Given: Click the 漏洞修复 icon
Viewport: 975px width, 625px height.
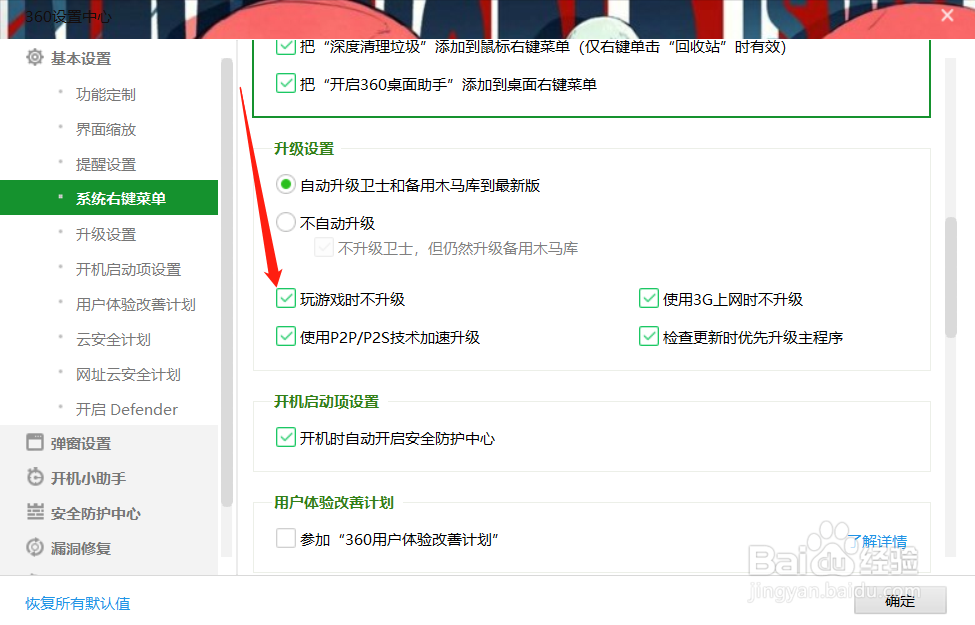Looking at the screenshot, I should point(35,547).
